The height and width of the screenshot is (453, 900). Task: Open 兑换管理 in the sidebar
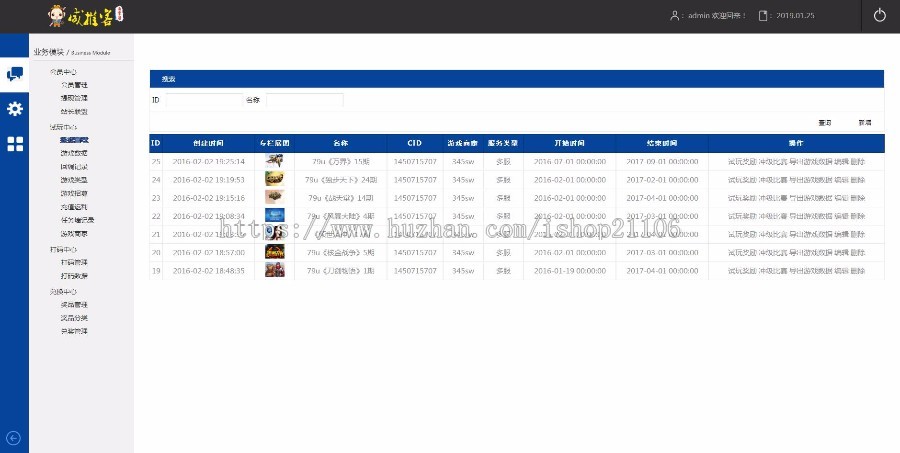point(74,331)
